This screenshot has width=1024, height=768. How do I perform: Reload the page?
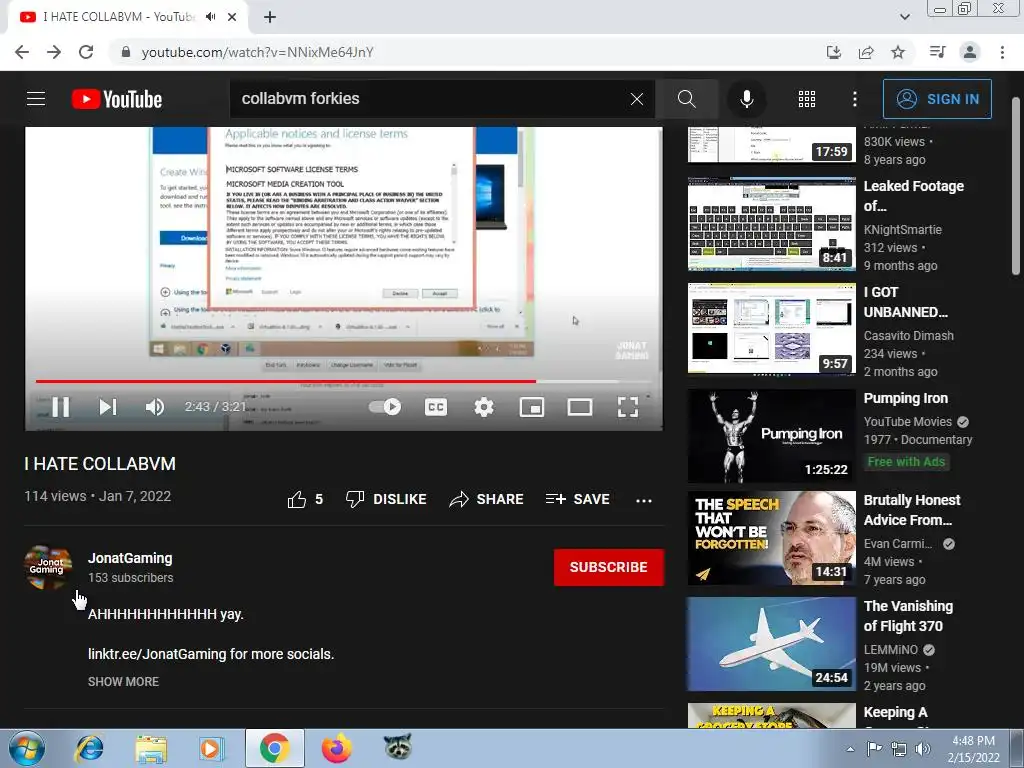pyautogui.click(x=86, y=52)
